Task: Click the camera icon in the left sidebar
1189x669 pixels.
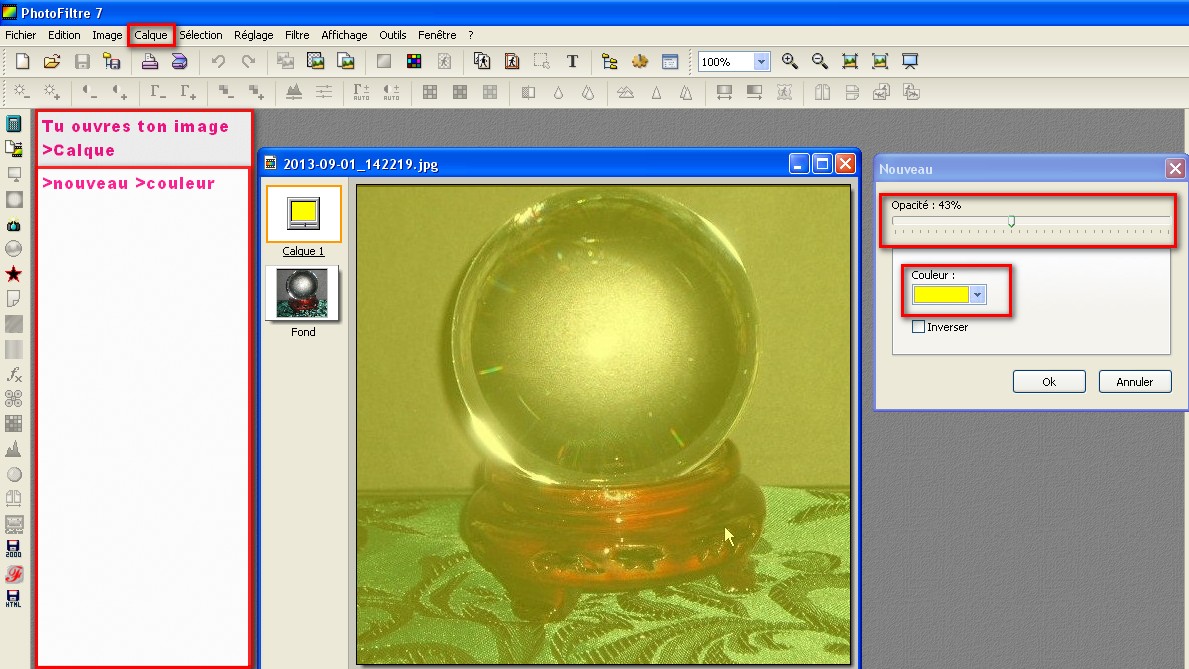Action: point(14,225)
